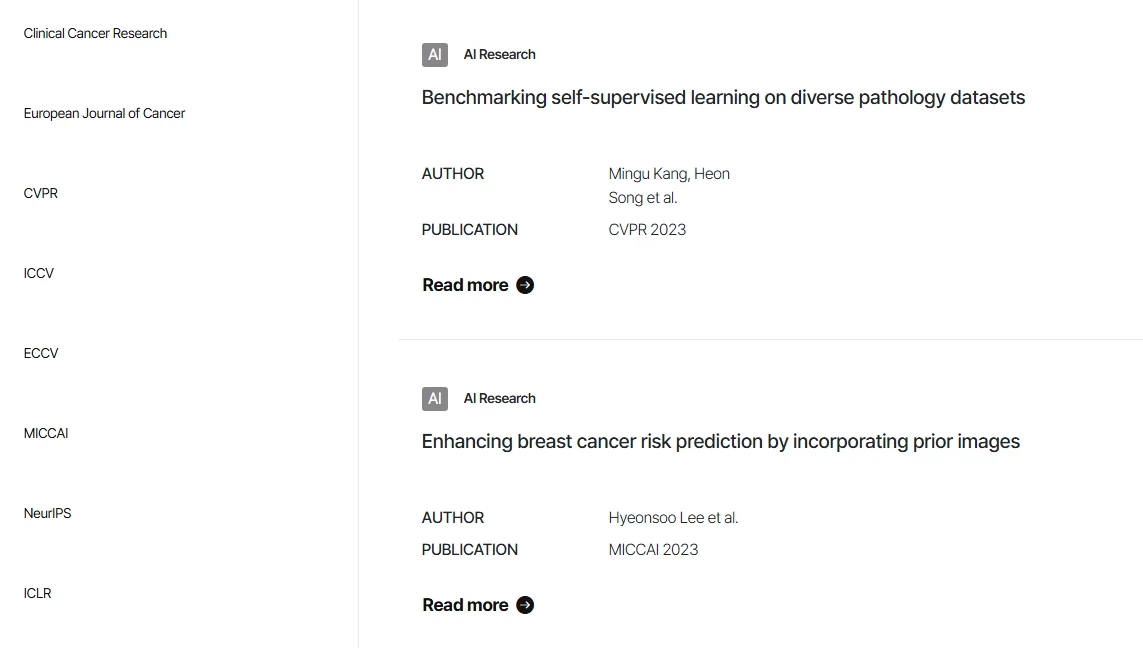Viewport: 1143px width, 648px height.
Task: Filter publications by MICCAI
Action: click(x=46, y=433)
